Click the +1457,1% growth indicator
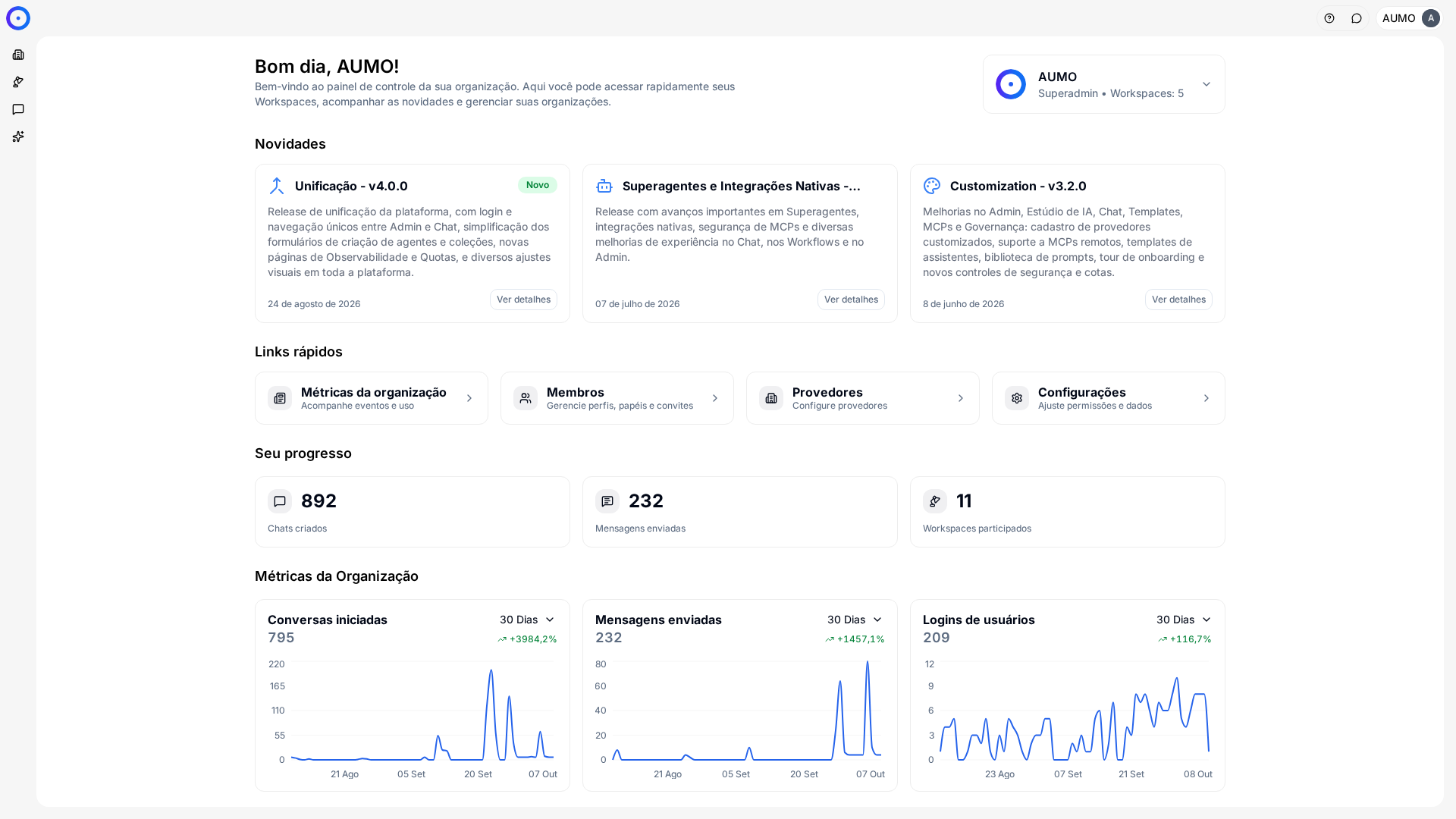1456x819 pixels. [855, 639]
